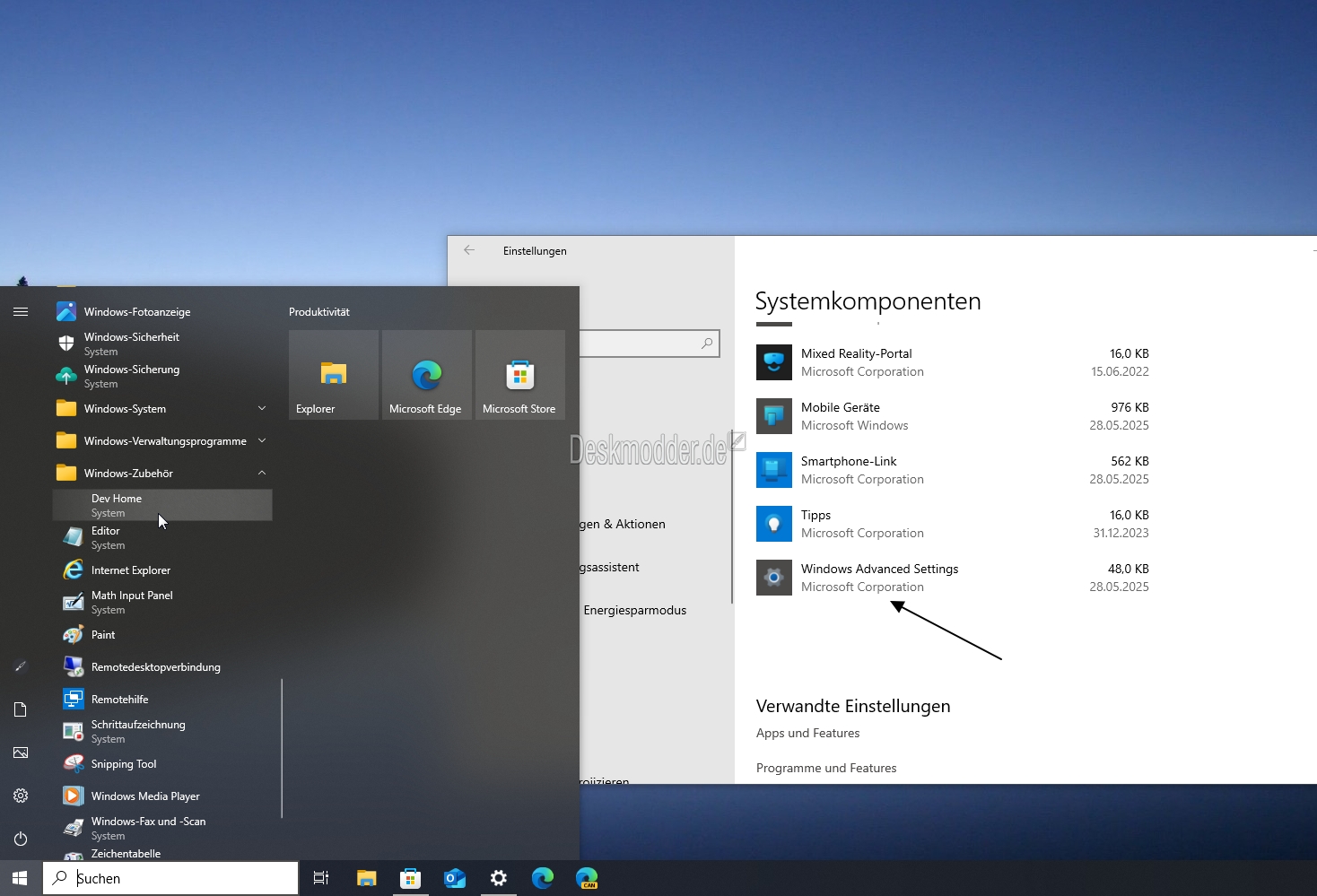Click the Power button in start sidebar
The height and width of the screenshot is (896, 1317).
(21, 839)
